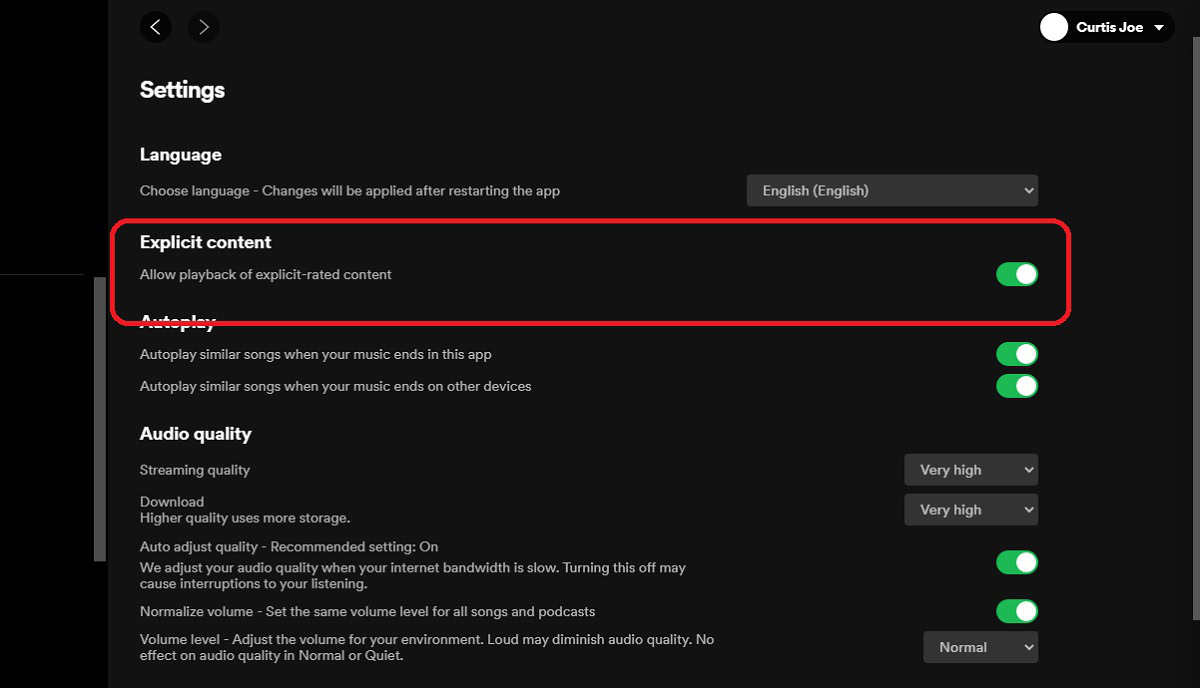Disable playback of explicit-rated content
This screenshot has width=1200, height=688.
click(1017, 274)
